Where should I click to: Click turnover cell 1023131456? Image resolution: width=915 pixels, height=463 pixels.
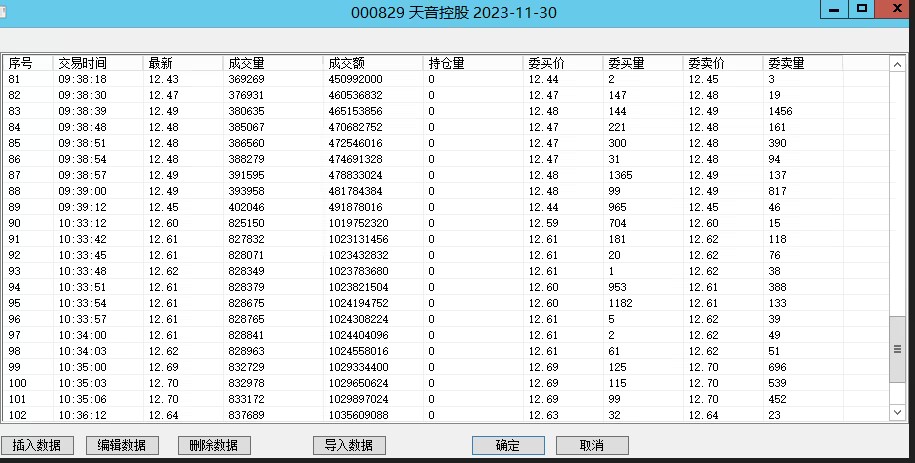[x=358, y=239]
